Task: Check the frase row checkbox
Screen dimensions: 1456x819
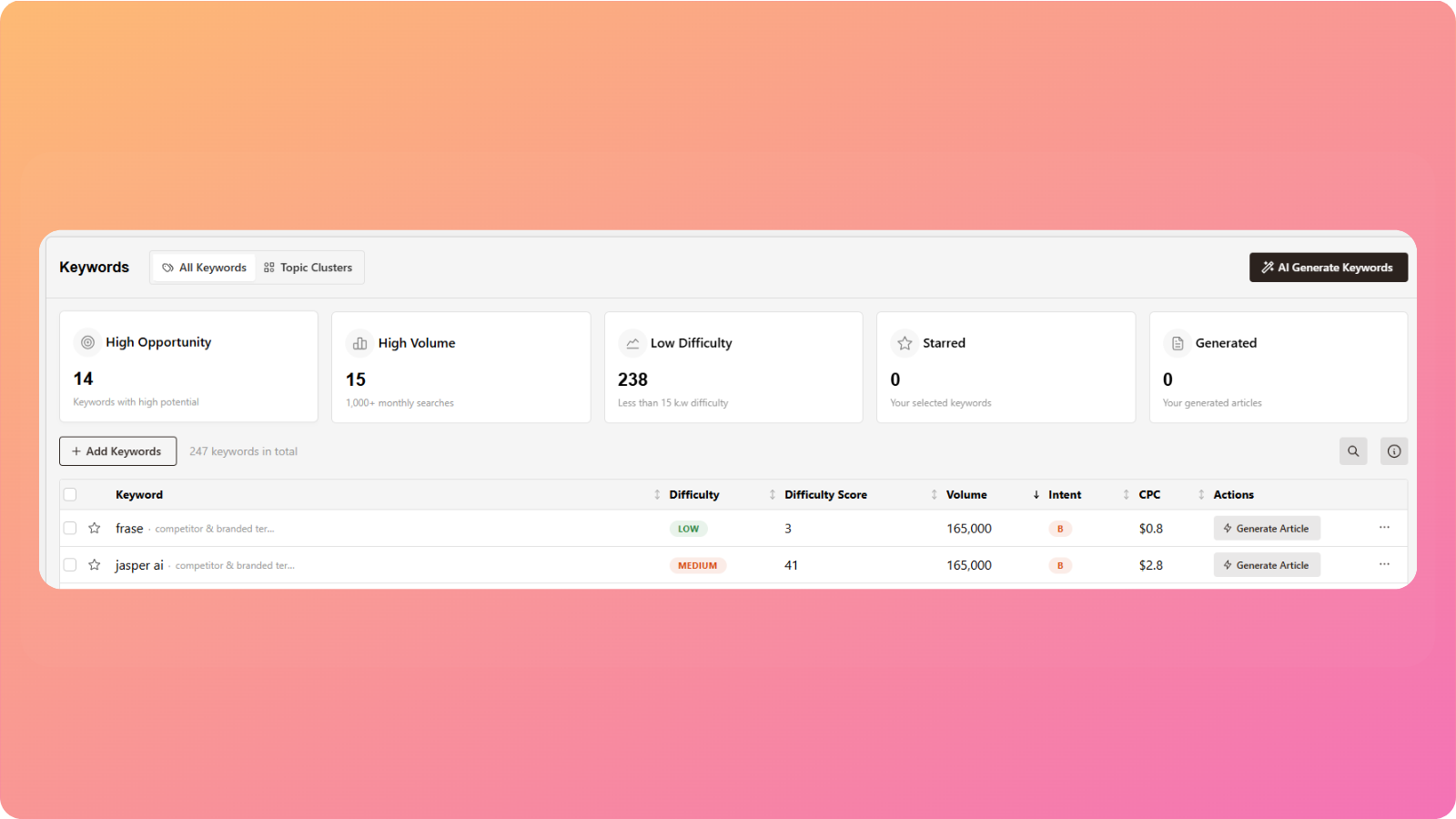Action: click(x=70, y=529)
